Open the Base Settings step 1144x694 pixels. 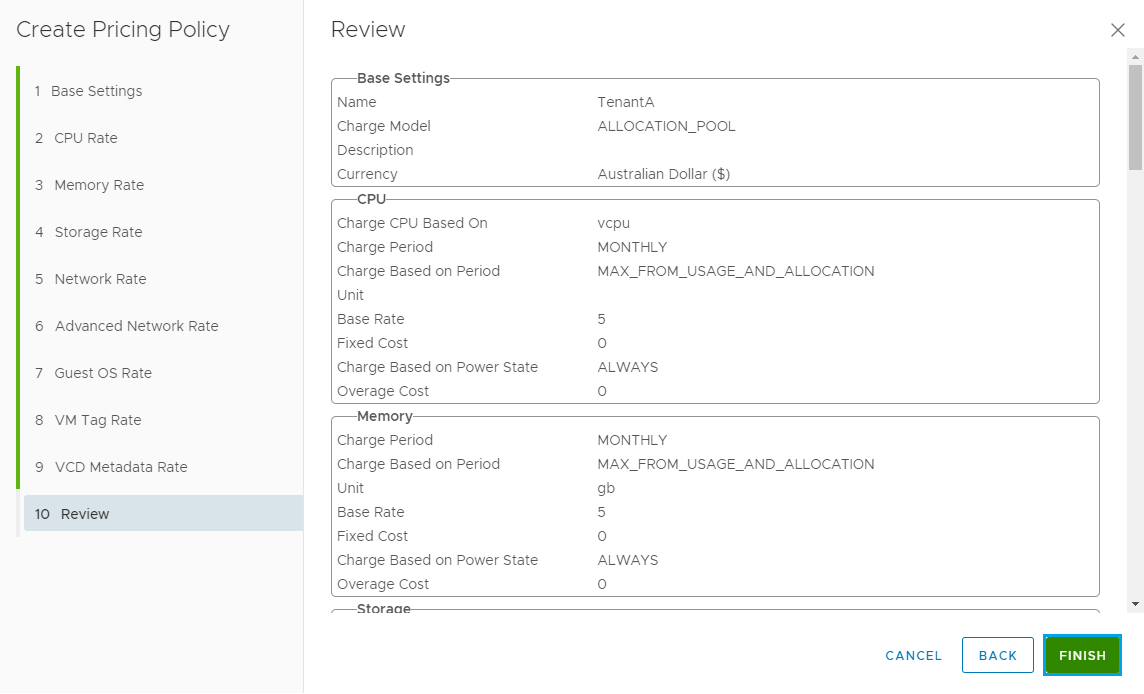pos(96,91)
